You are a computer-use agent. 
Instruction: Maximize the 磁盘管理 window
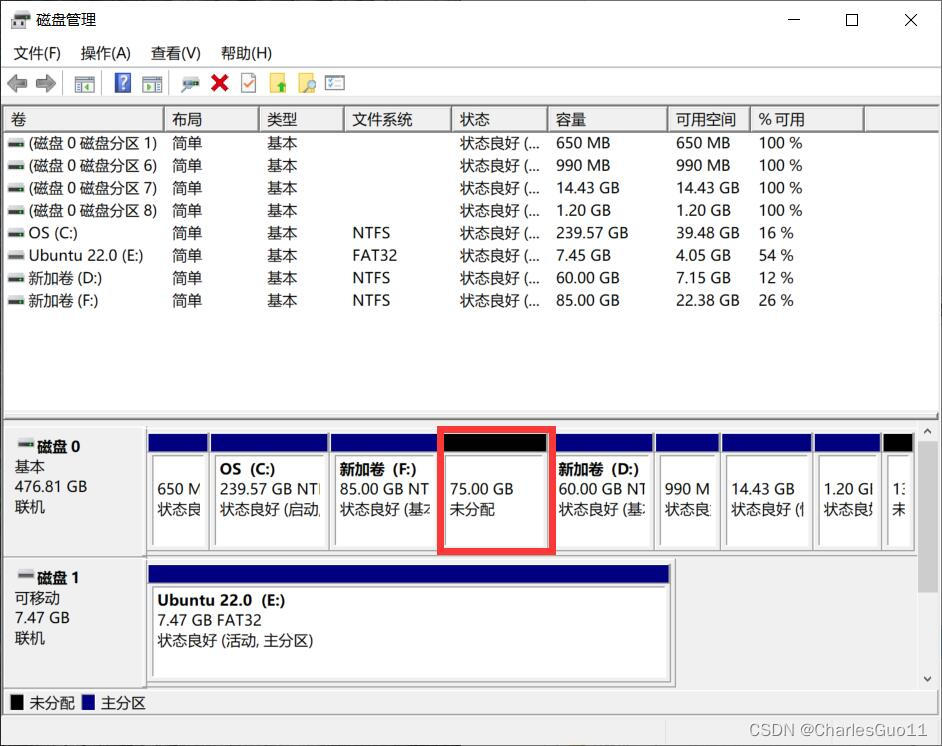[x=852, y=20]
